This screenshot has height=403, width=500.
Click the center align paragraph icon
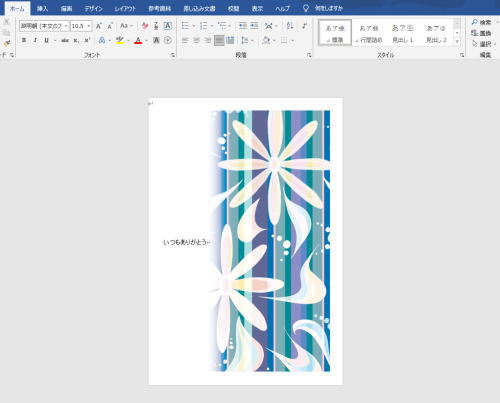click(197, 40)
